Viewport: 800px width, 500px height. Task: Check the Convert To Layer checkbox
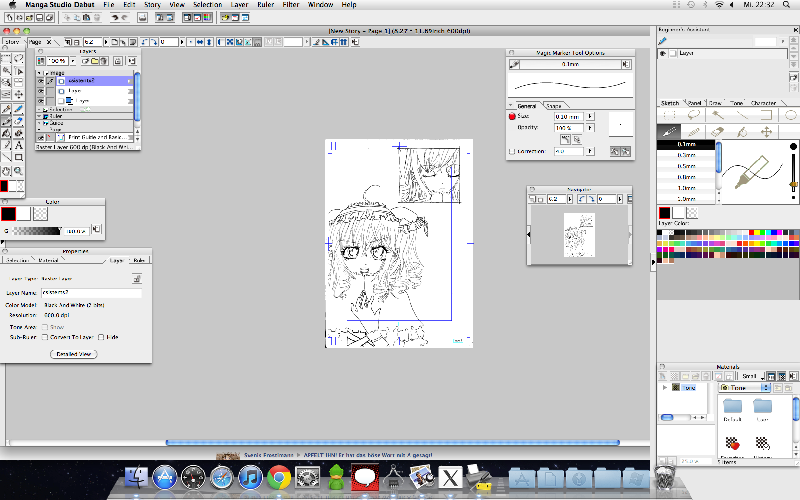pos(45,337)
